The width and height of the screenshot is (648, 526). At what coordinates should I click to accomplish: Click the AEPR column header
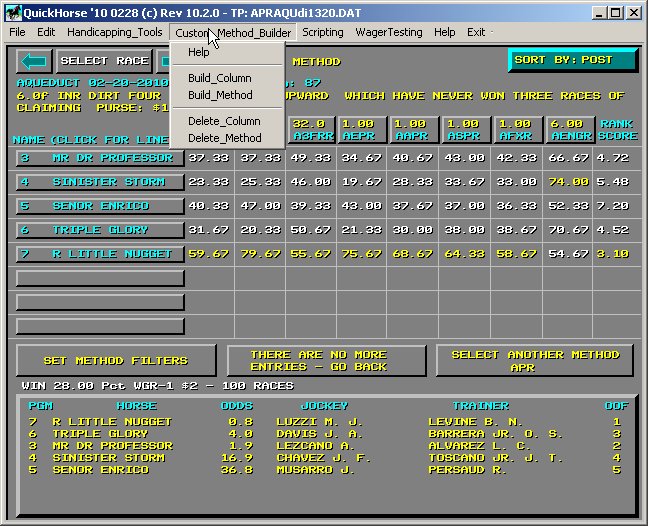pyautogui.click(x=362, y=130)
